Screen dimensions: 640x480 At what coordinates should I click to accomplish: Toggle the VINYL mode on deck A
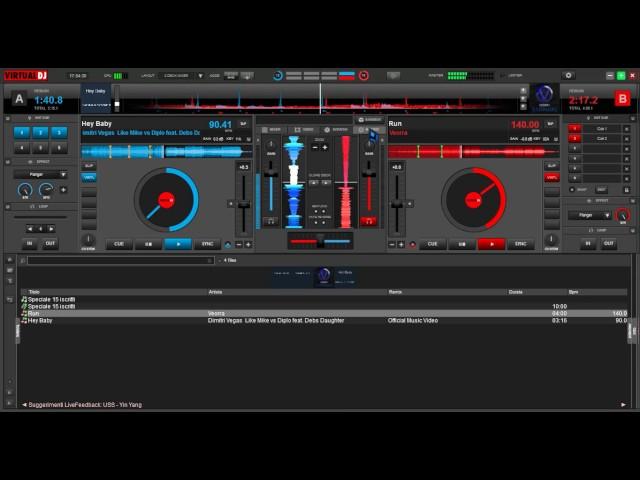[89, 178]
